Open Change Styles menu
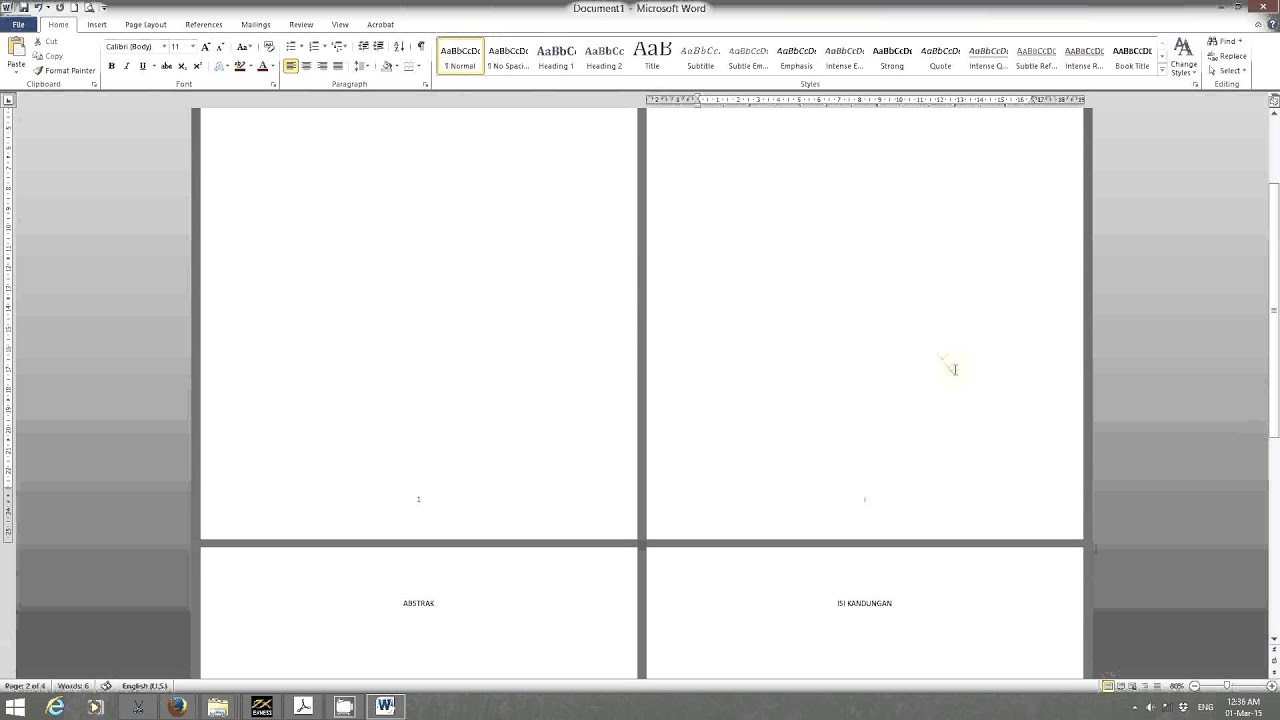Screen dimensions: 1280x720 click(x=1183, y=57)
